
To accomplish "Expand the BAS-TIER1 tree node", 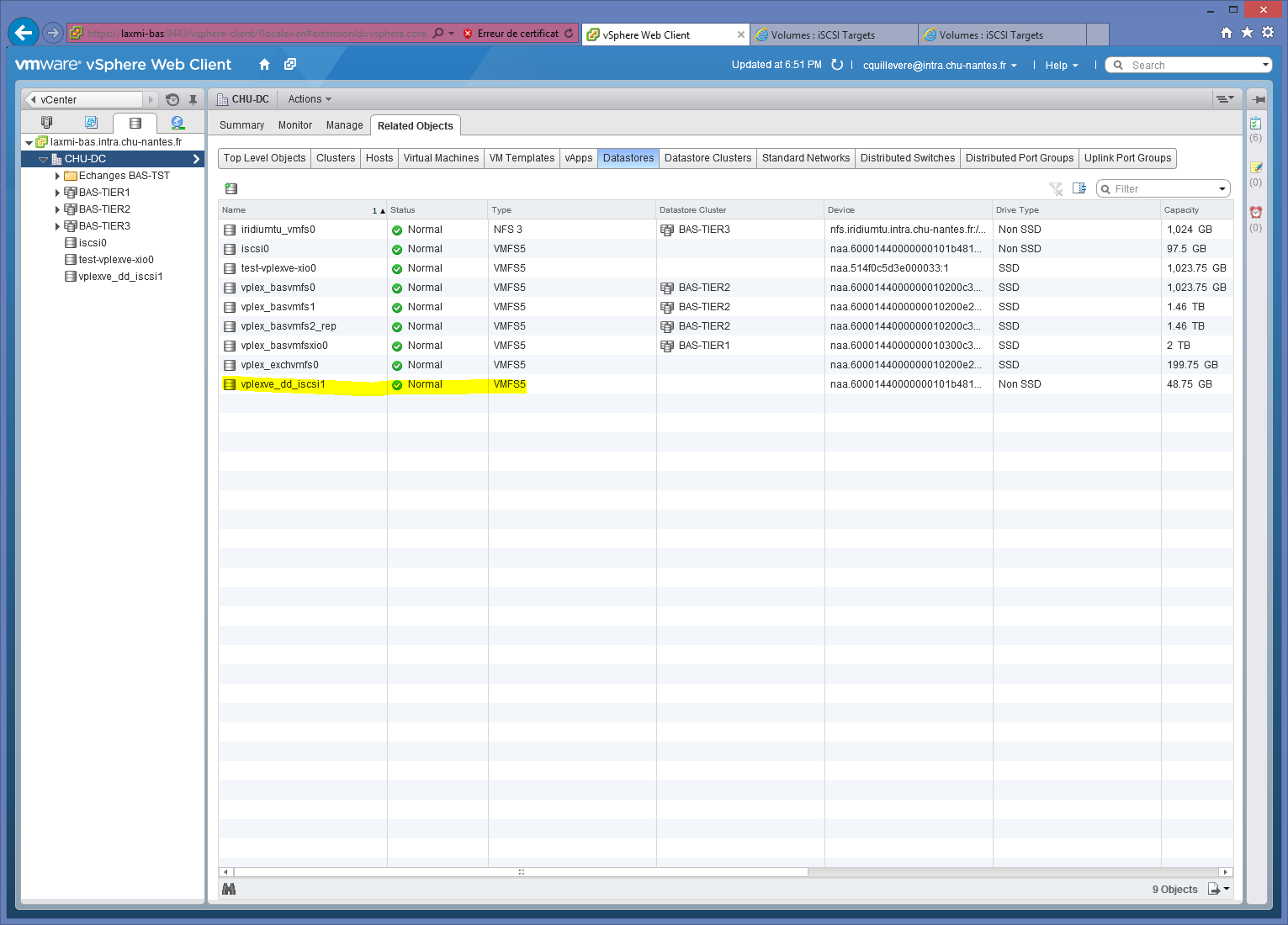I will (x=57, y=193).
